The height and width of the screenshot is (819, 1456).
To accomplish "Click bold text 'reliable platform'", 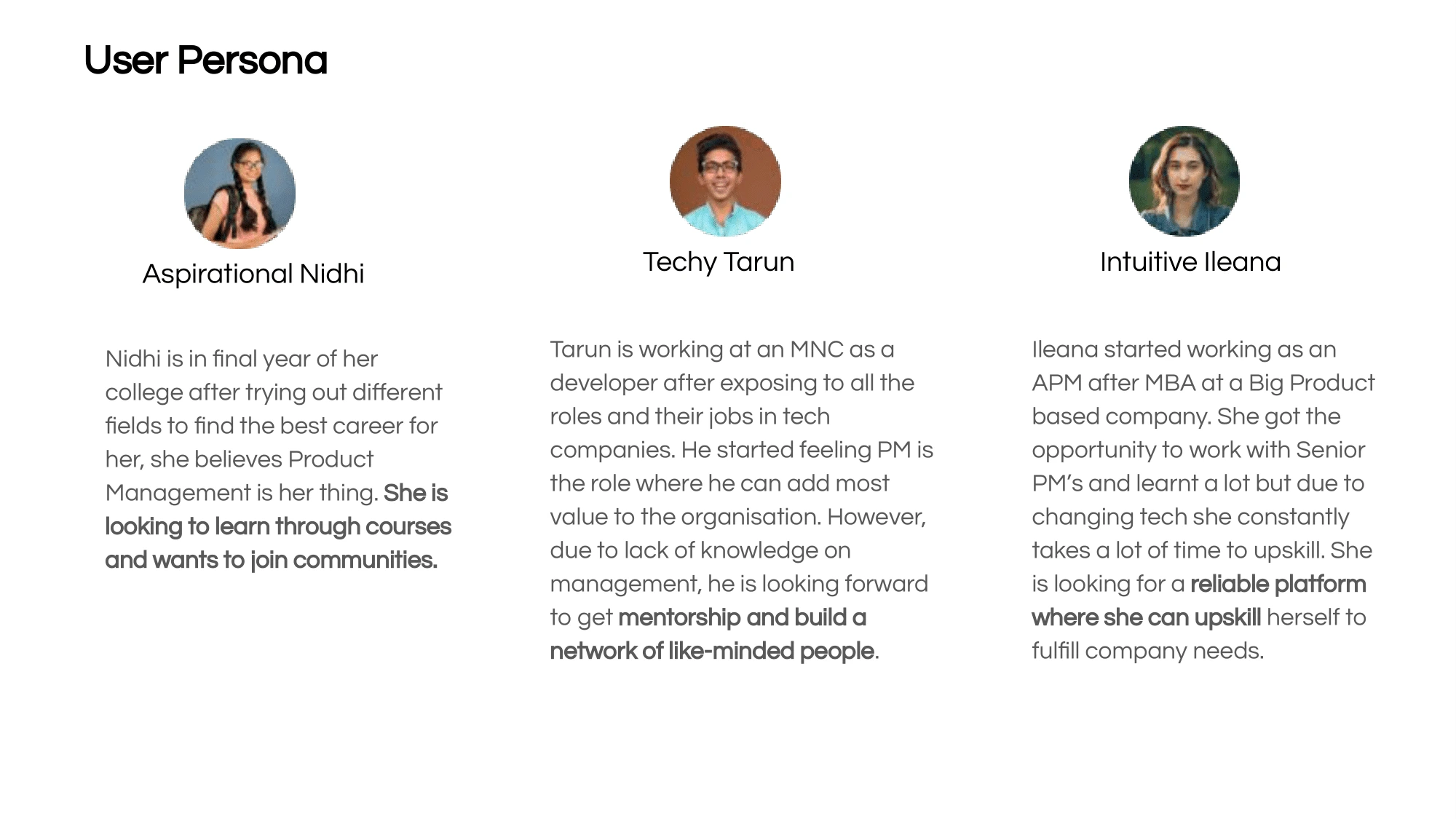I will click(x=1278, y=584).
